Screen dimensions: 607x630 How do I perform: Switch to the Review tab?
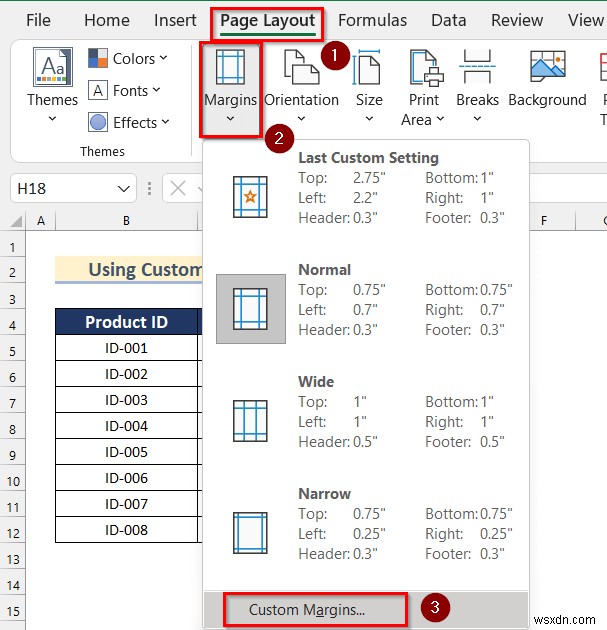click(517, 20)
